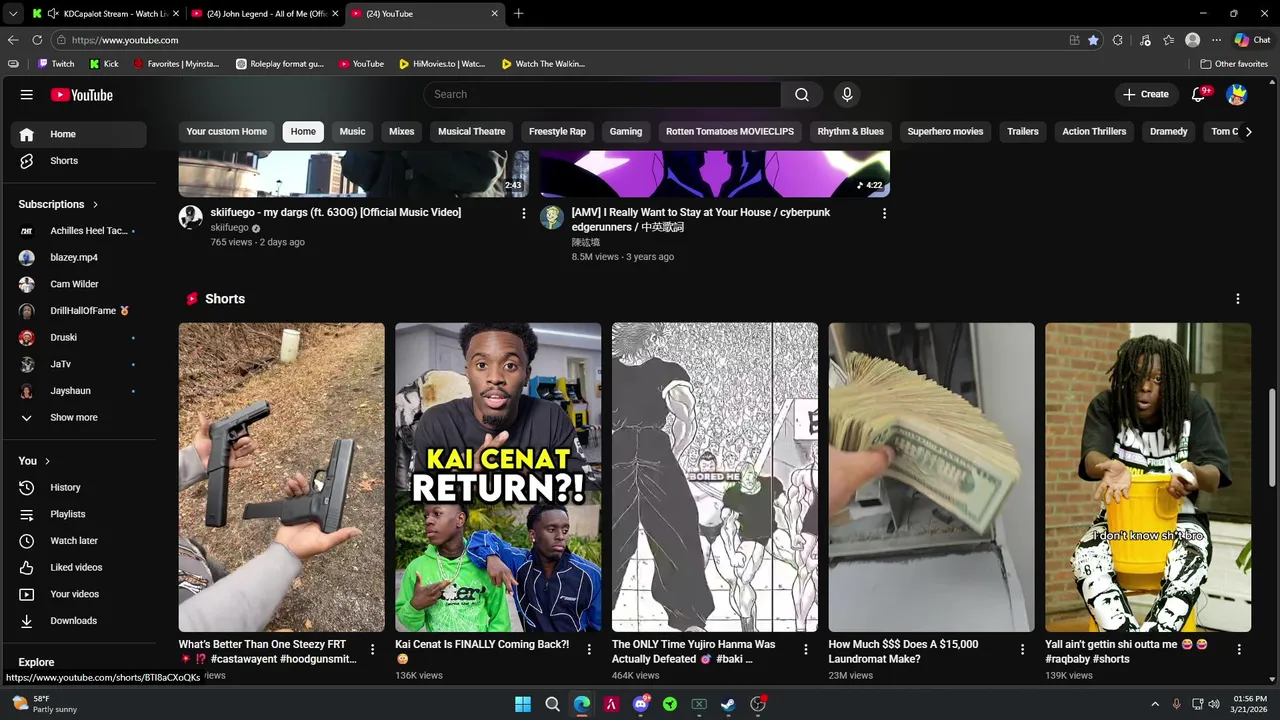
Task: Open a new browser tab
Action: (518, 14)
